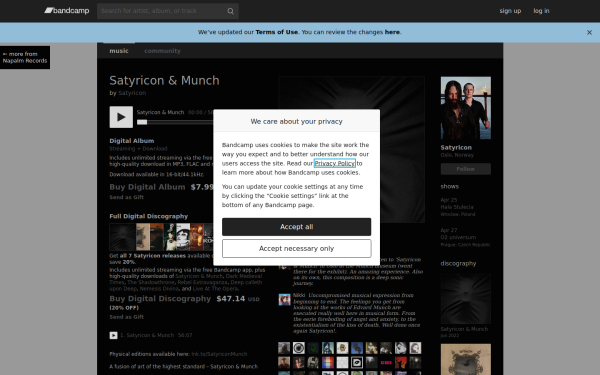This screenshot has width=600, height=375.
Task: Open The Shadowthrone link
Action: pyautogui.click(x=152, y=282)
